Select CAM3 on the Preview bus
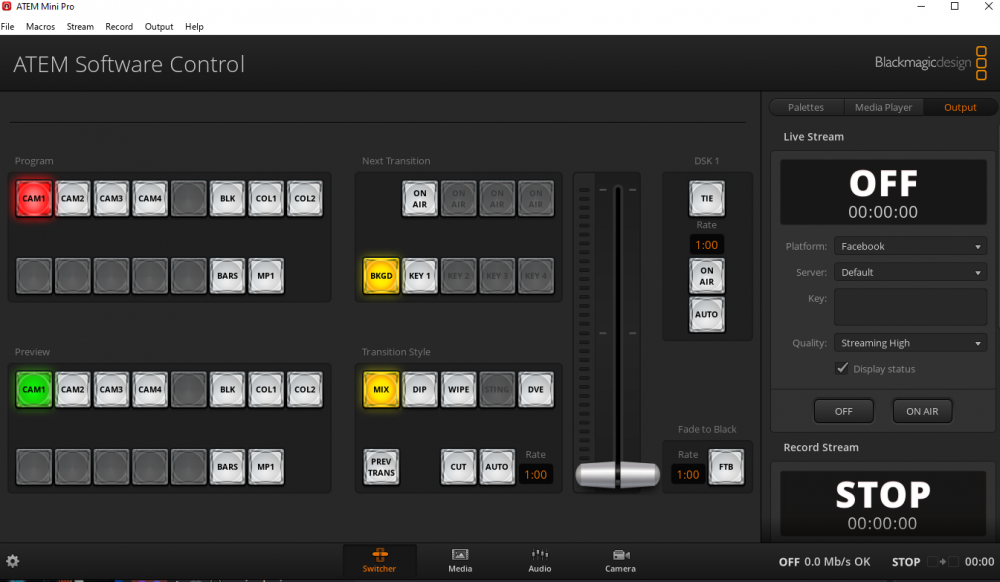The width and height of the screenshot is (1000, 582). pos(111,389)
